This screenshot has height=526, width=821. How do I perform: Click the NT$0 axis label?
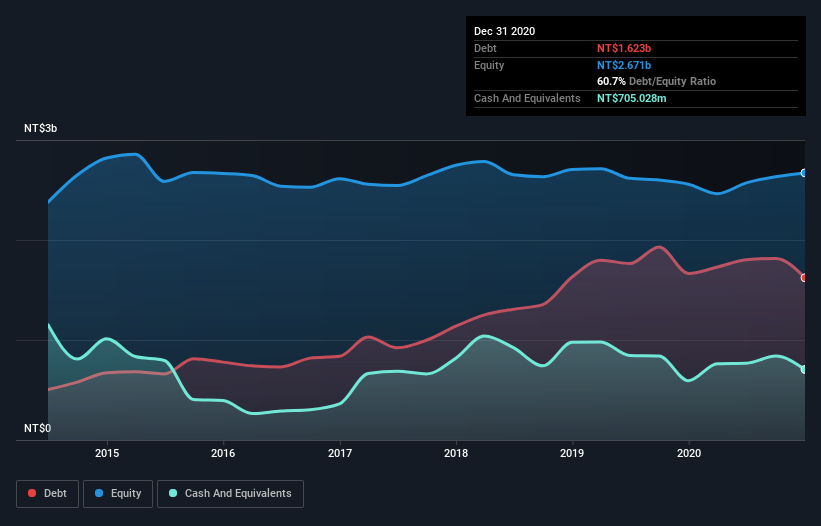(x=38, y=428)
